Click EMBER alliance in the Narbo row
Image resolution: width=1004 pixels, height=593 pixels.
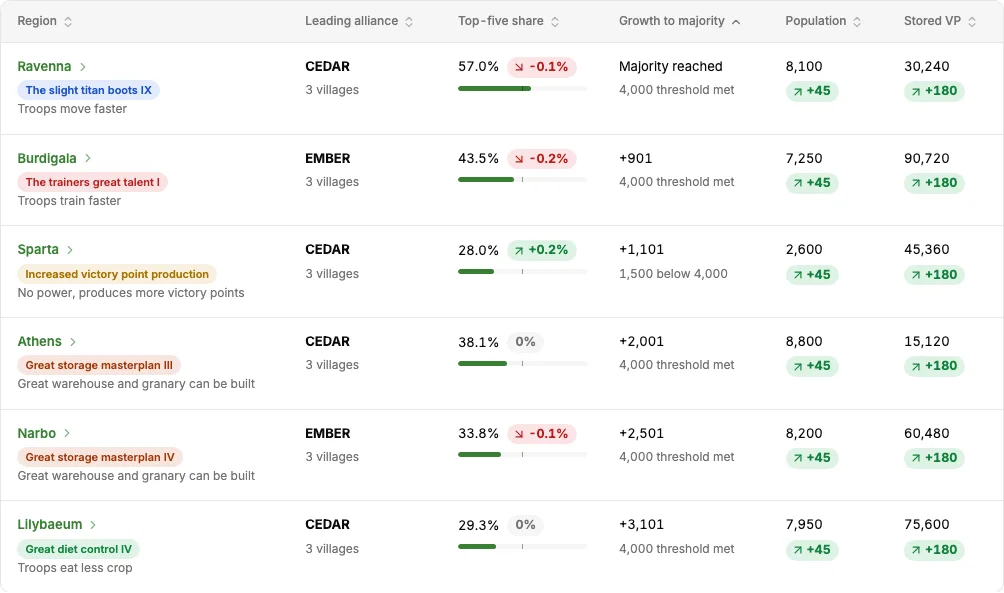[327, 434]
